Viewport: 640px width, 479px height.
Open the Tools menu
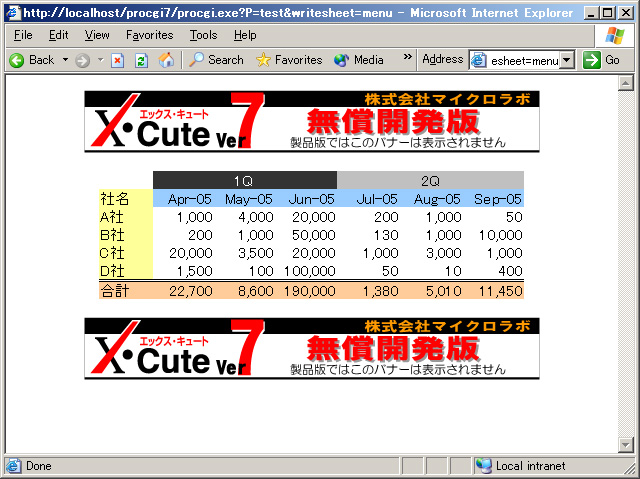click(x=203, y=35)
